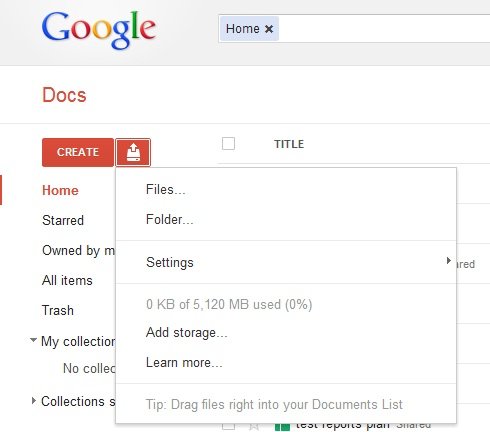Screen dimensions: 490x432
Task: Open the Trash view
Action: tap(58, 310)
